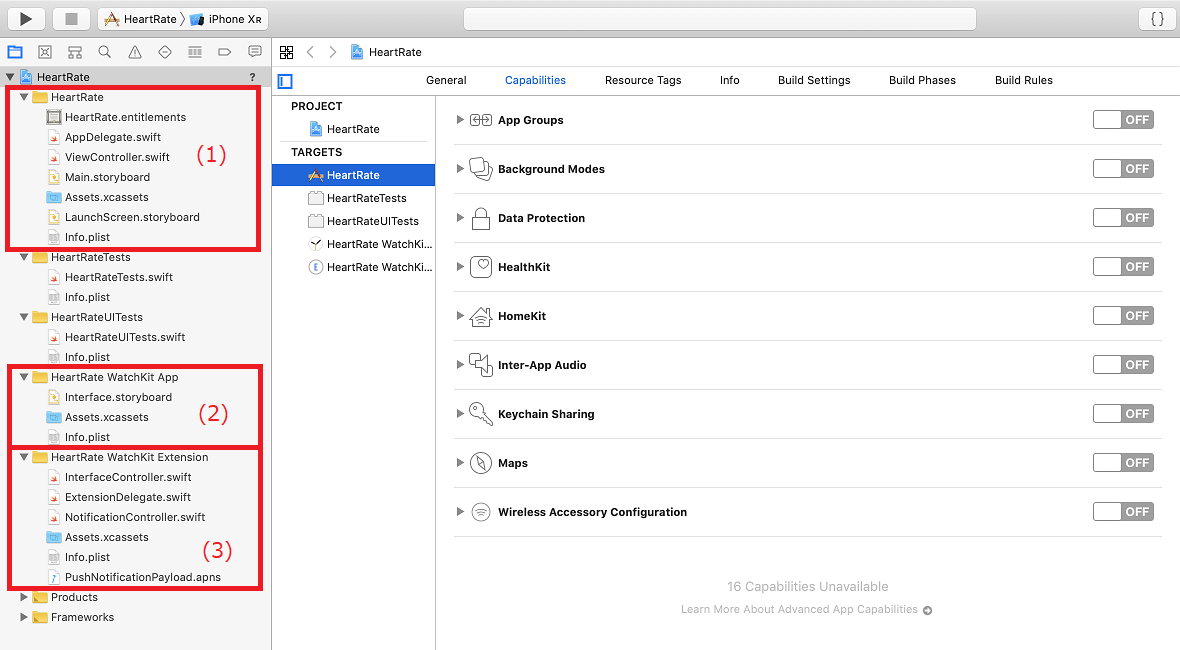This screenshot has width=1180, height=650.
Task: Open the Find navigator magnifier icon
Action: (105, 52)
